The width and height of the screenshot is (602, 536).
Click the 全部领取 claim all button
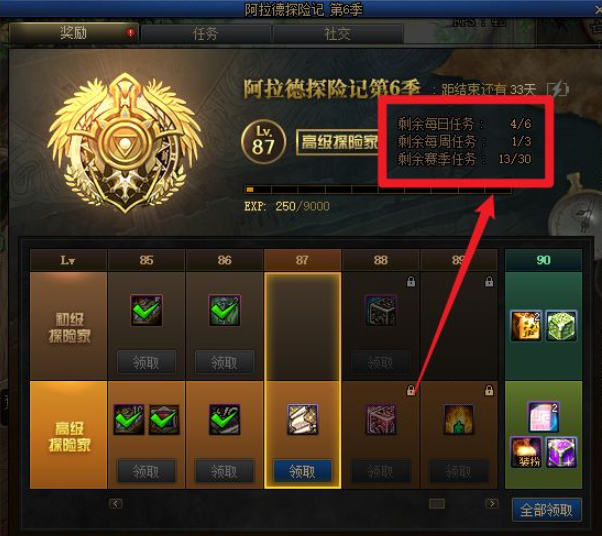coord(546,510)
